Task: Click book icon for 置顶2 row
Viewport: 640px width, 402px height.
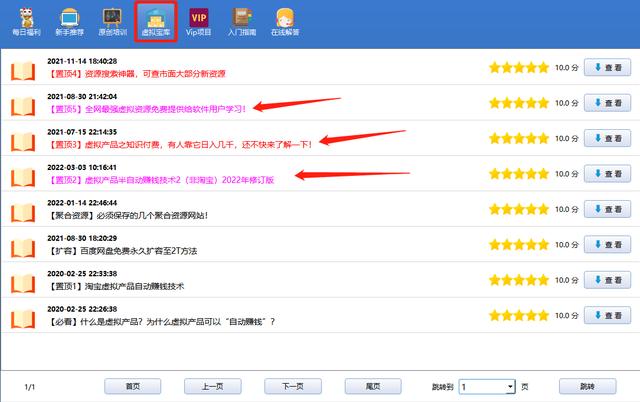Action: click(x=23, y=178)
